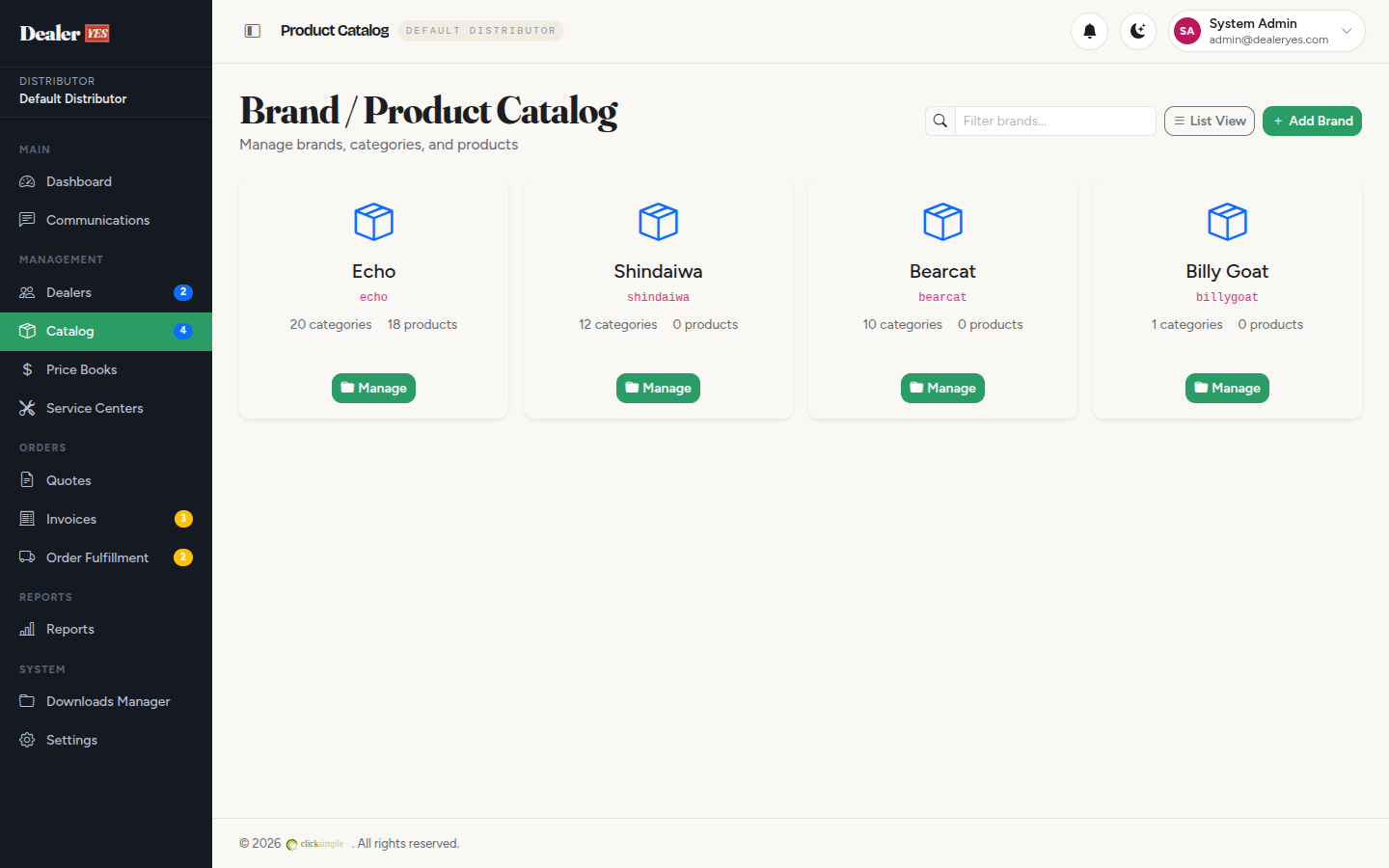Screen dimensions: 1389x868
Task: Click the Dashboard gauge icon
Action: [27, 181]
